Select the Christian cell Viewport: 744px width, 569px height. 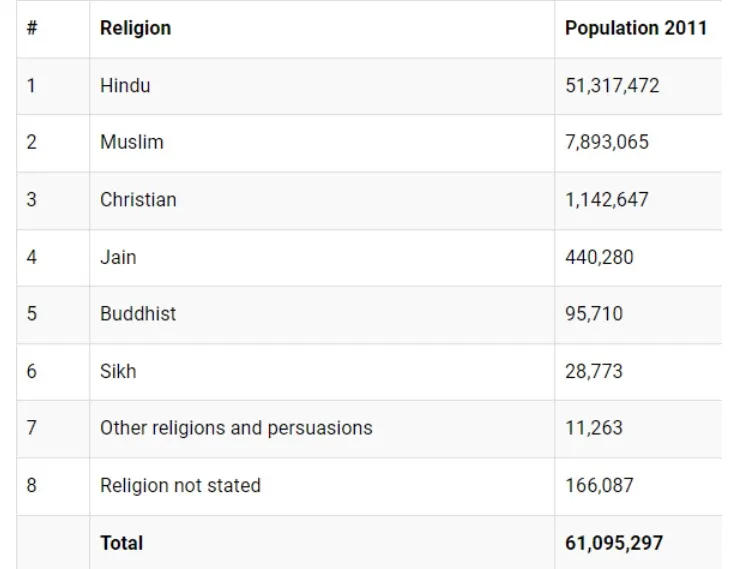tap(138, 199)
